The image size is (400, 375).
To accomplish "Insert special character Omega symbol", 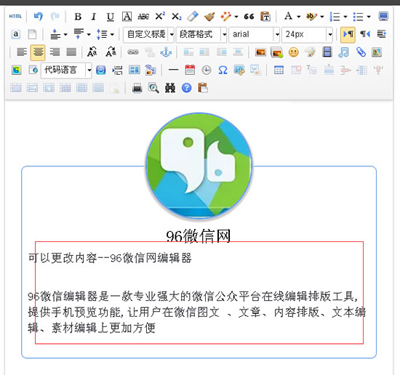I will [x=223, y=70].
